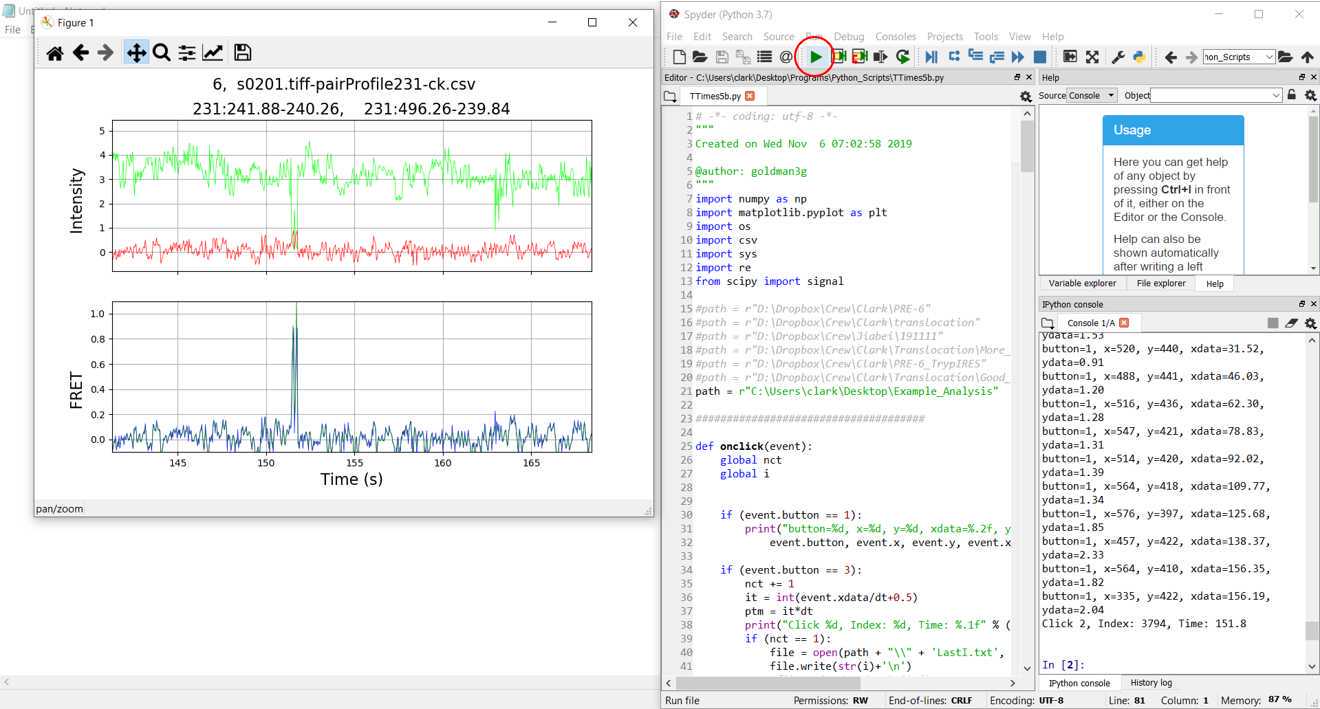The width and height of the screenshot is (1320, 709).
Task: Maximize the current Spyder pane
Action: coord(1070,57)
